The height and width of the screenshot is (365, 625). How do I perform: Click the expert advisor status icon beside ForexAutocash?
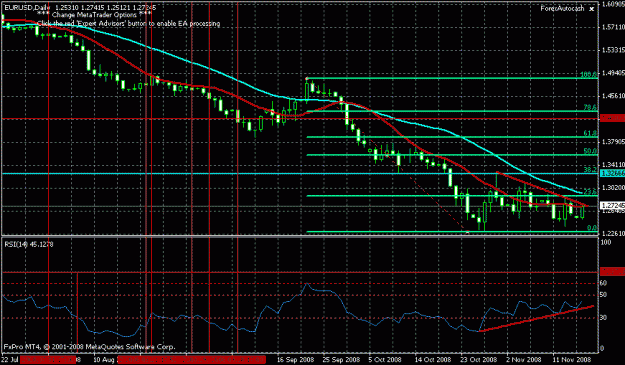coord(592,9)
